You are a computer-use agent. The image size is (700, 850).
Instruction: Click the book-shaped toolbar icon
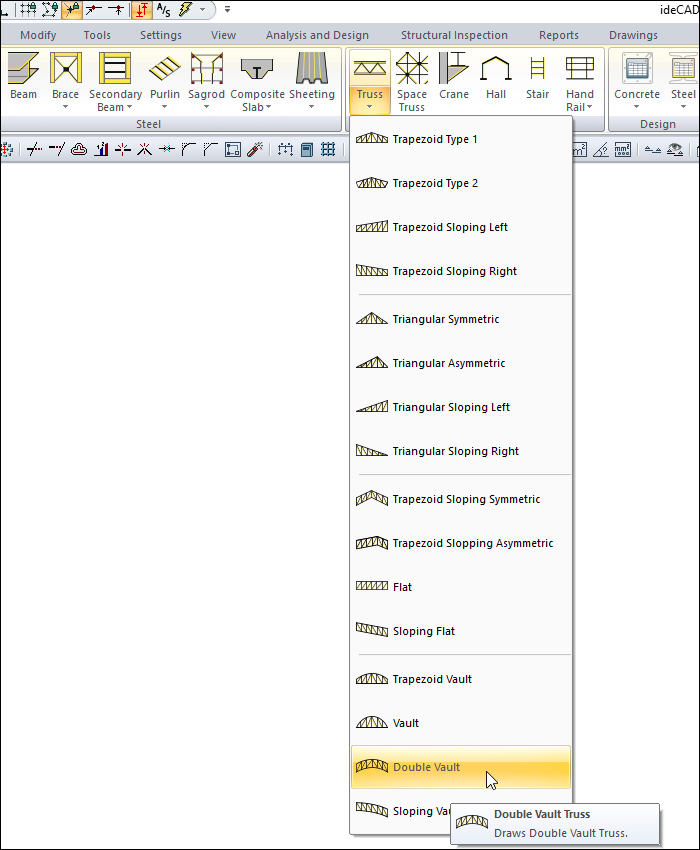(x=307, y=149)
